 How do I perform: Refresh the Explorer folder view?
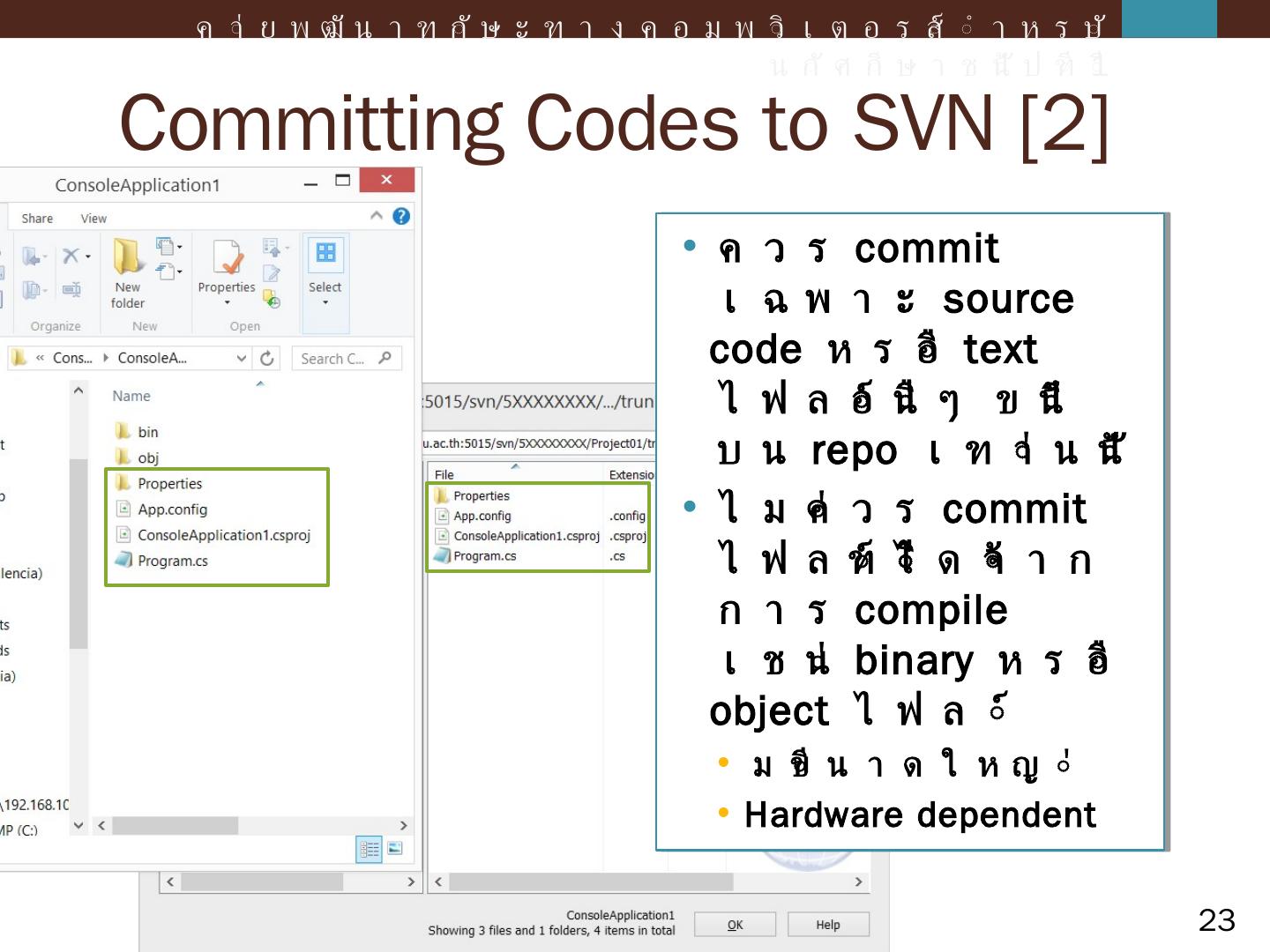(267, 358)
